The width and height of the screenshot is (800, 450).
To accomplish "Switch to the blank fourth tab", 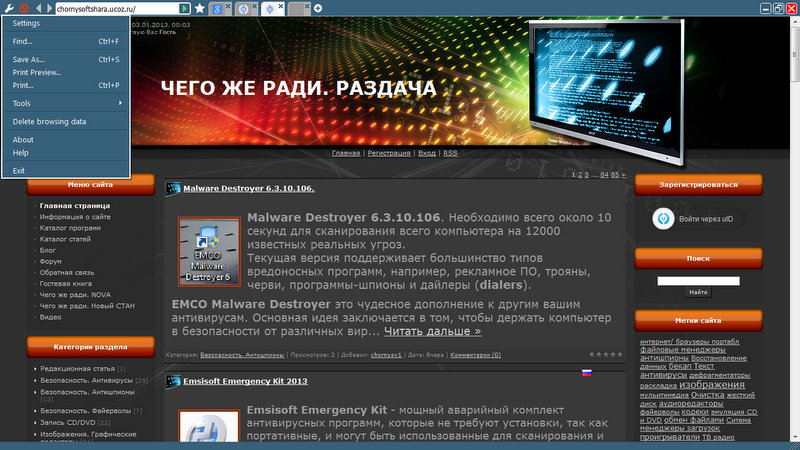I will [x=295, y=9].
